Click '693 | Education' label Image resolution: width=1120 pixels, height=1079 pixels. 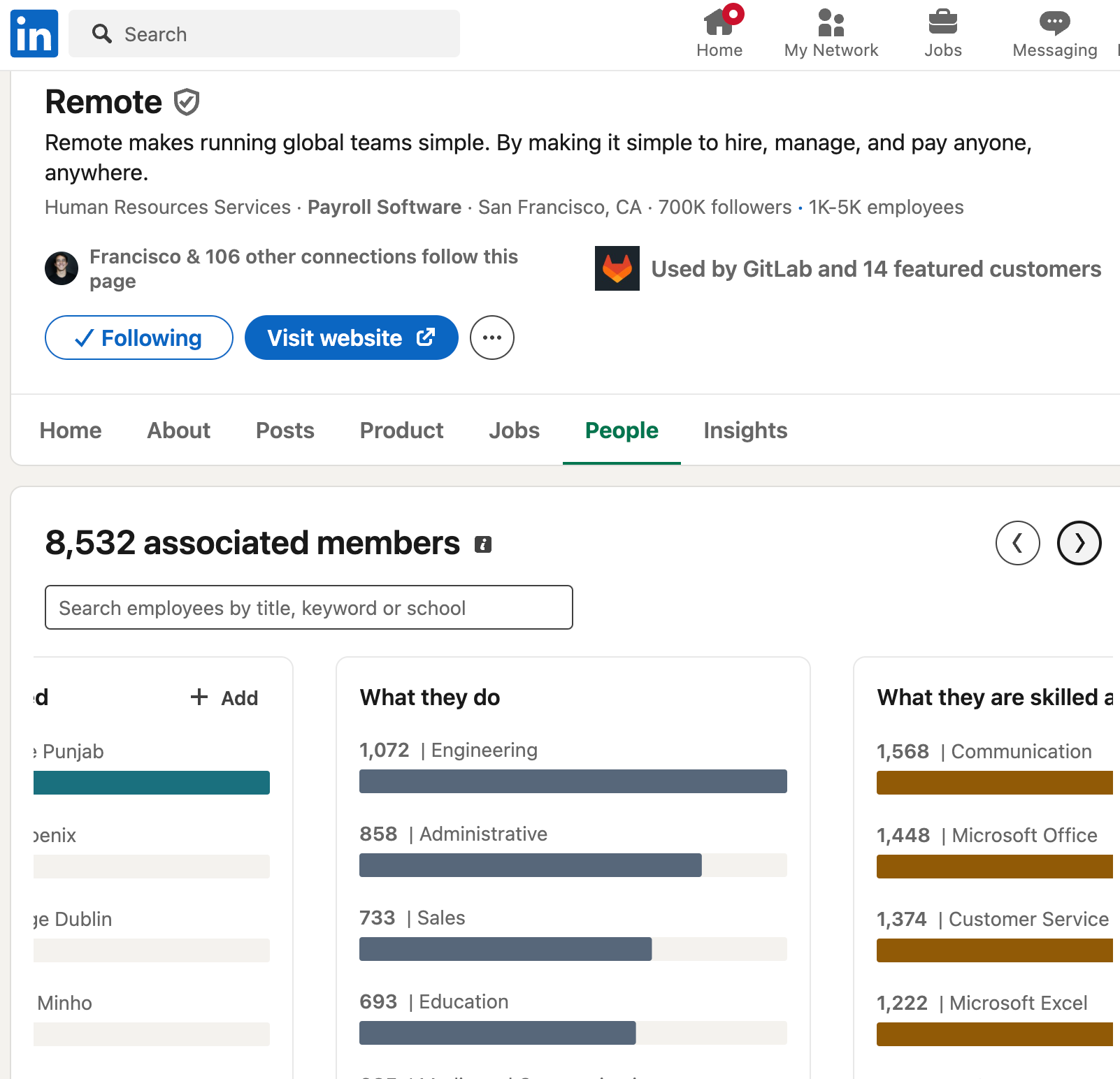(434, 1001)
